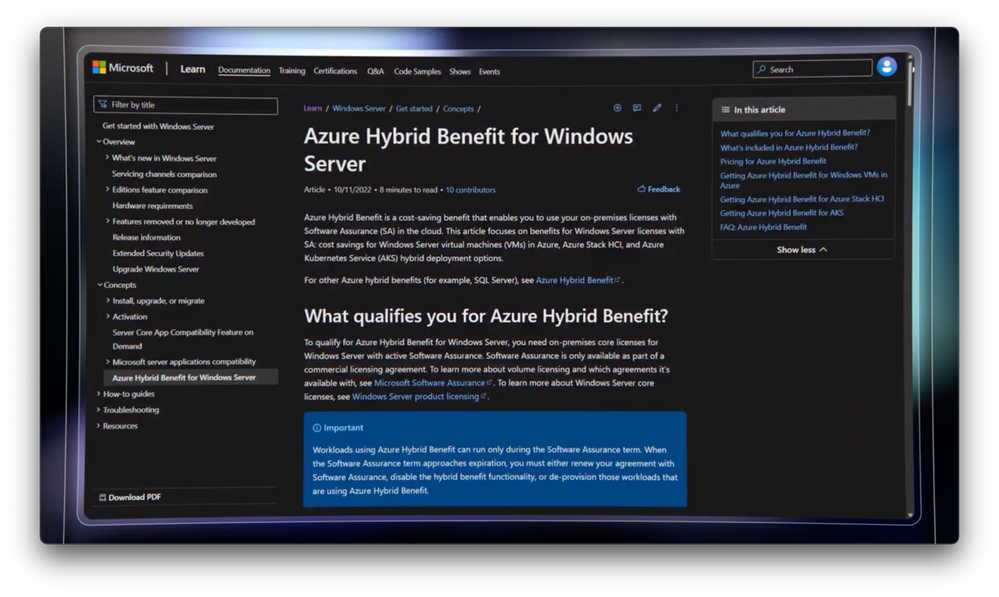Image resolution: width=999 pixels, height=597 pixels.
Task: Open Server Core App Compatibility Feature on Demand
Action: coord(183,339)
